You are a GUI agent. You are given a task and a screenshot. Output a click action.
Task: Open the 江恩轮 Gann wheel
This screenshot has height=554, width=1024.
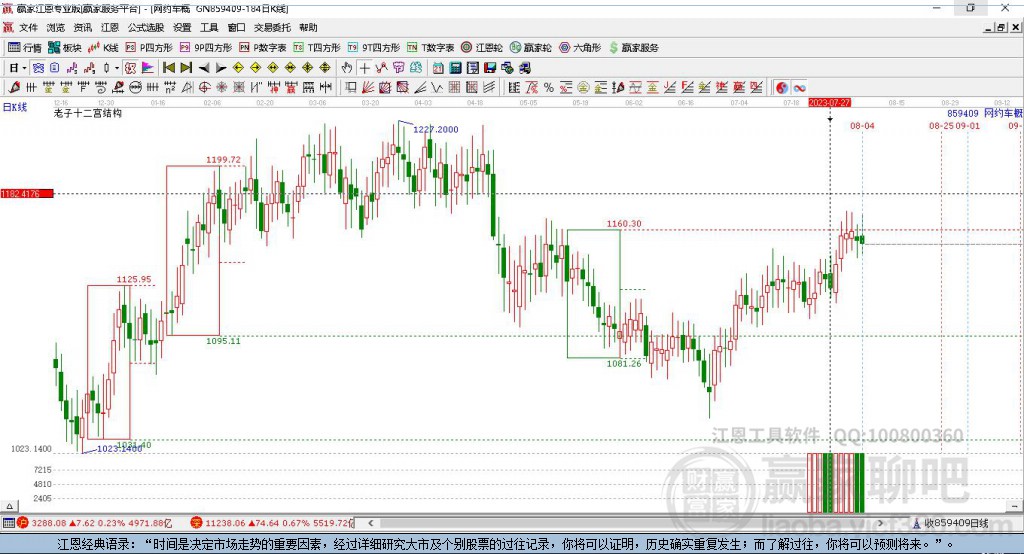point(482,48)
